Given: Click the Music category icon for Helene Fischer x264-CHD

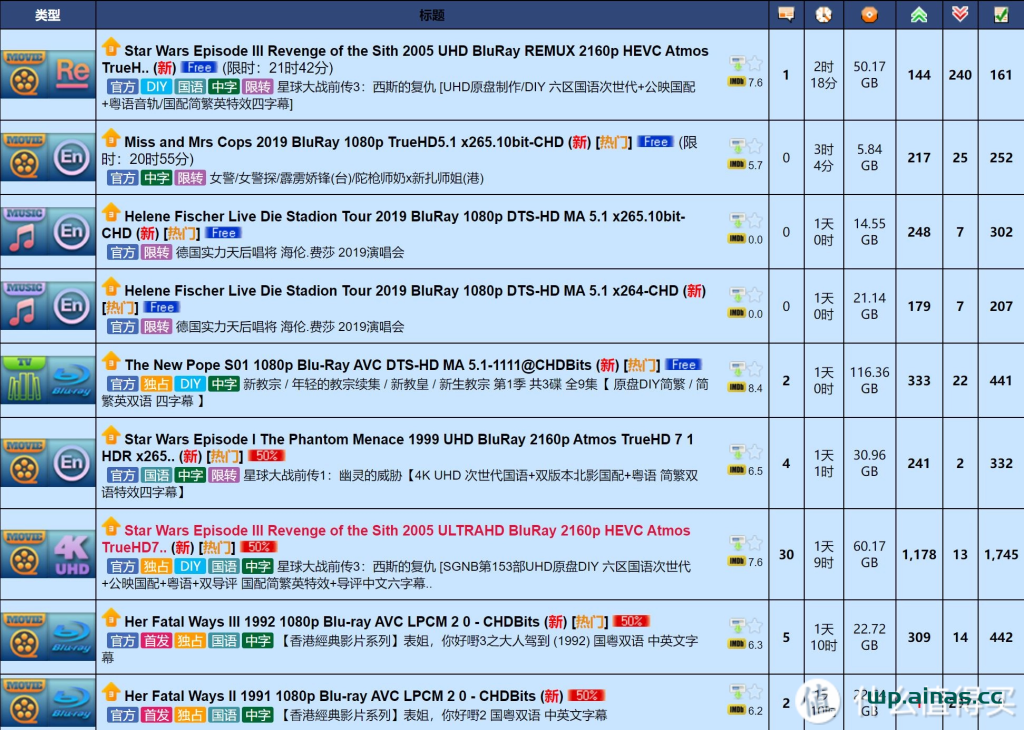Looking at the screenshot, I should (24, 306).
